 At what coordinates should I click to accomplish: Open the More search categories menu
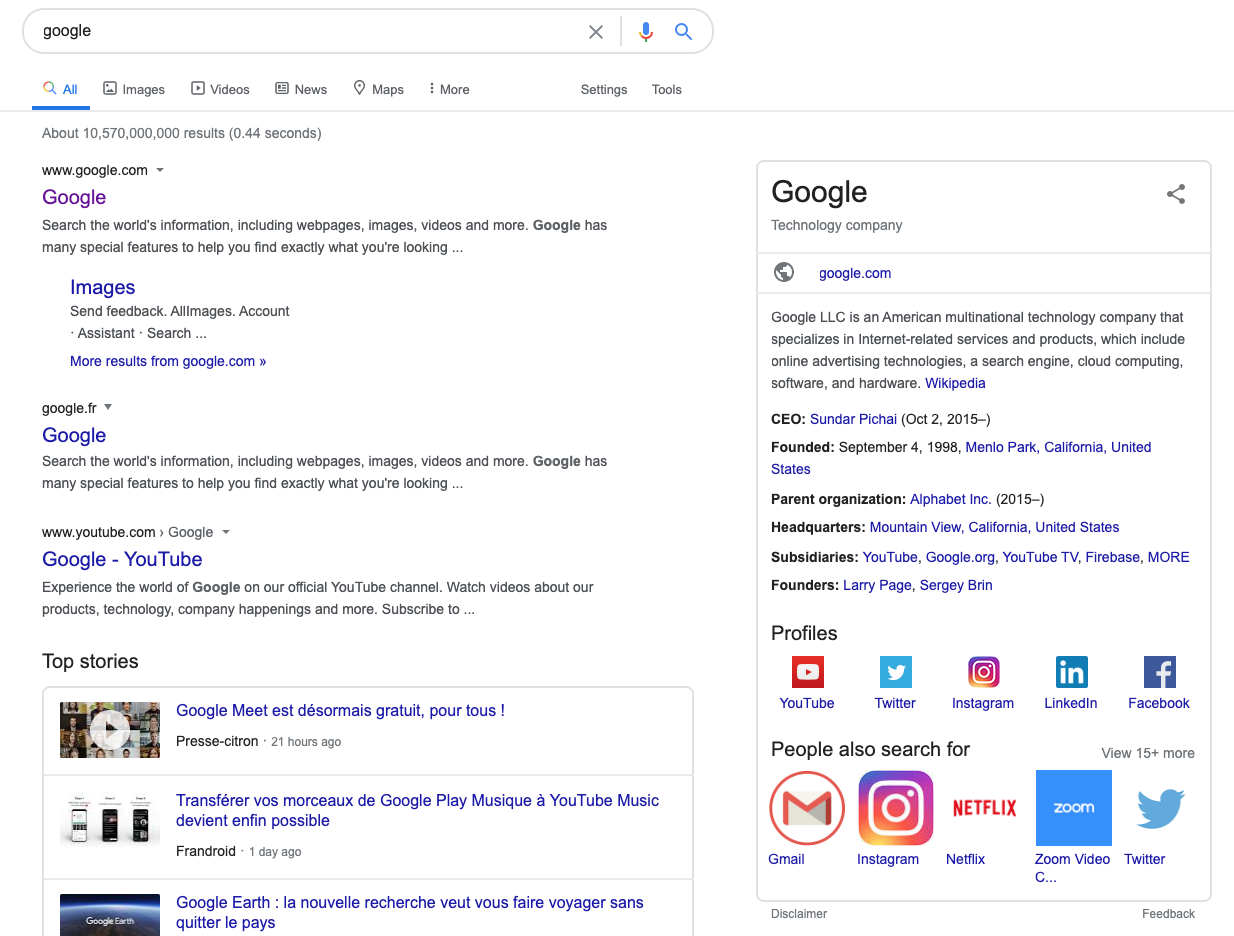[448, 89]
